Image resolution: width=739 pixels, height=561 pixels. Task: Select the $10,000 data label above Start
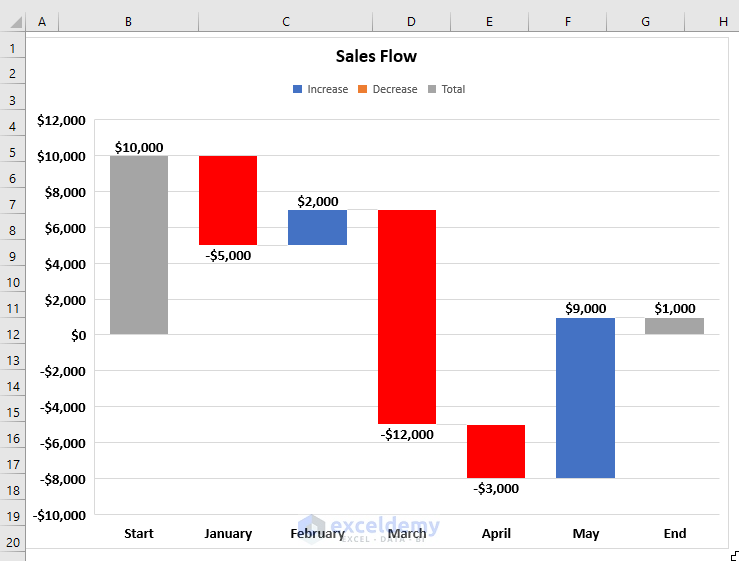point(139,147)
